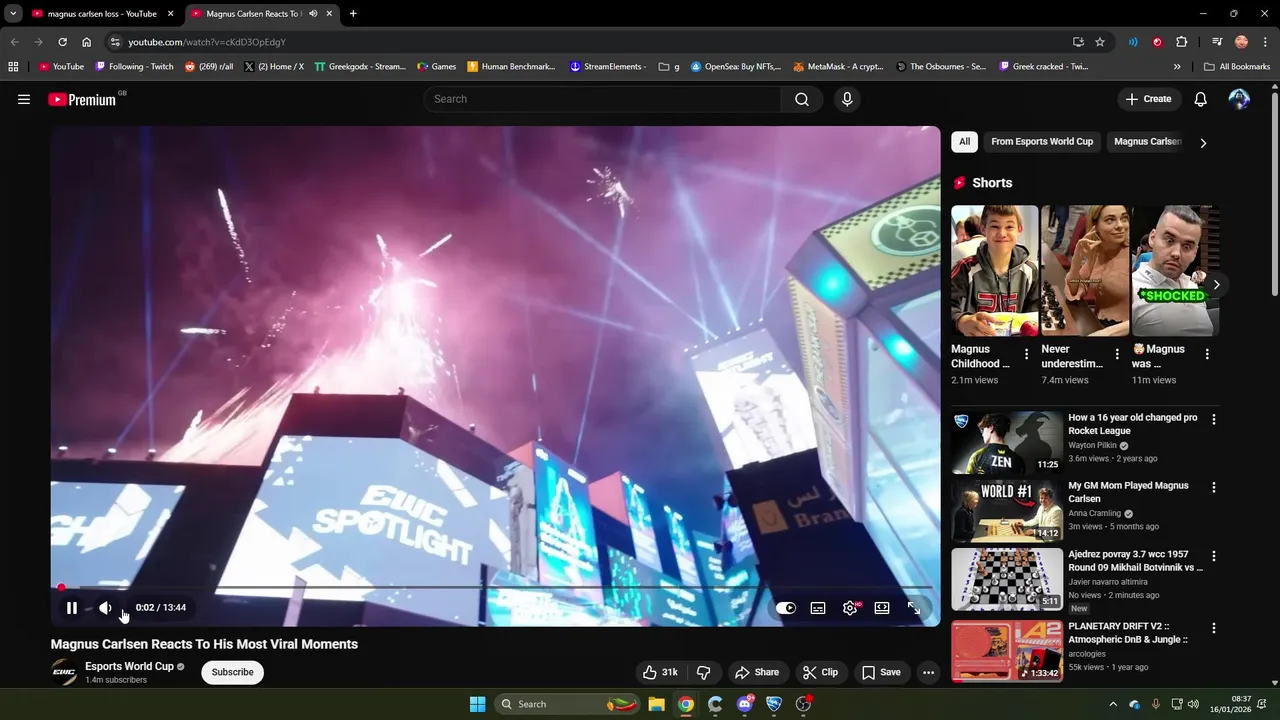1280x720 pixels.
Task: Click the search magnifier button
Action: click(x=802, y=99)
